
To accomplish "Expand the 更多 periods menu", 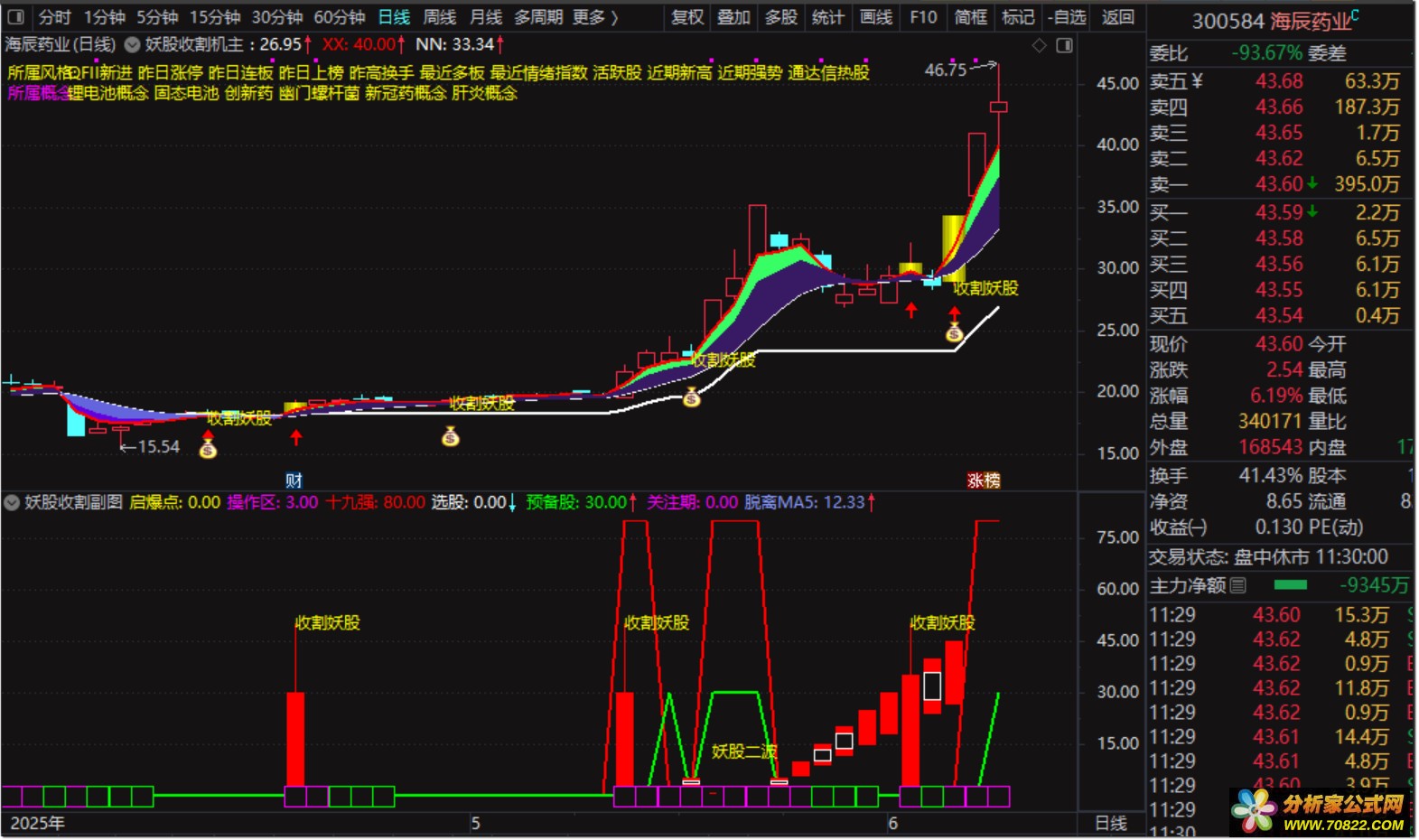I will pyautogui.click(x=596, y=17).
